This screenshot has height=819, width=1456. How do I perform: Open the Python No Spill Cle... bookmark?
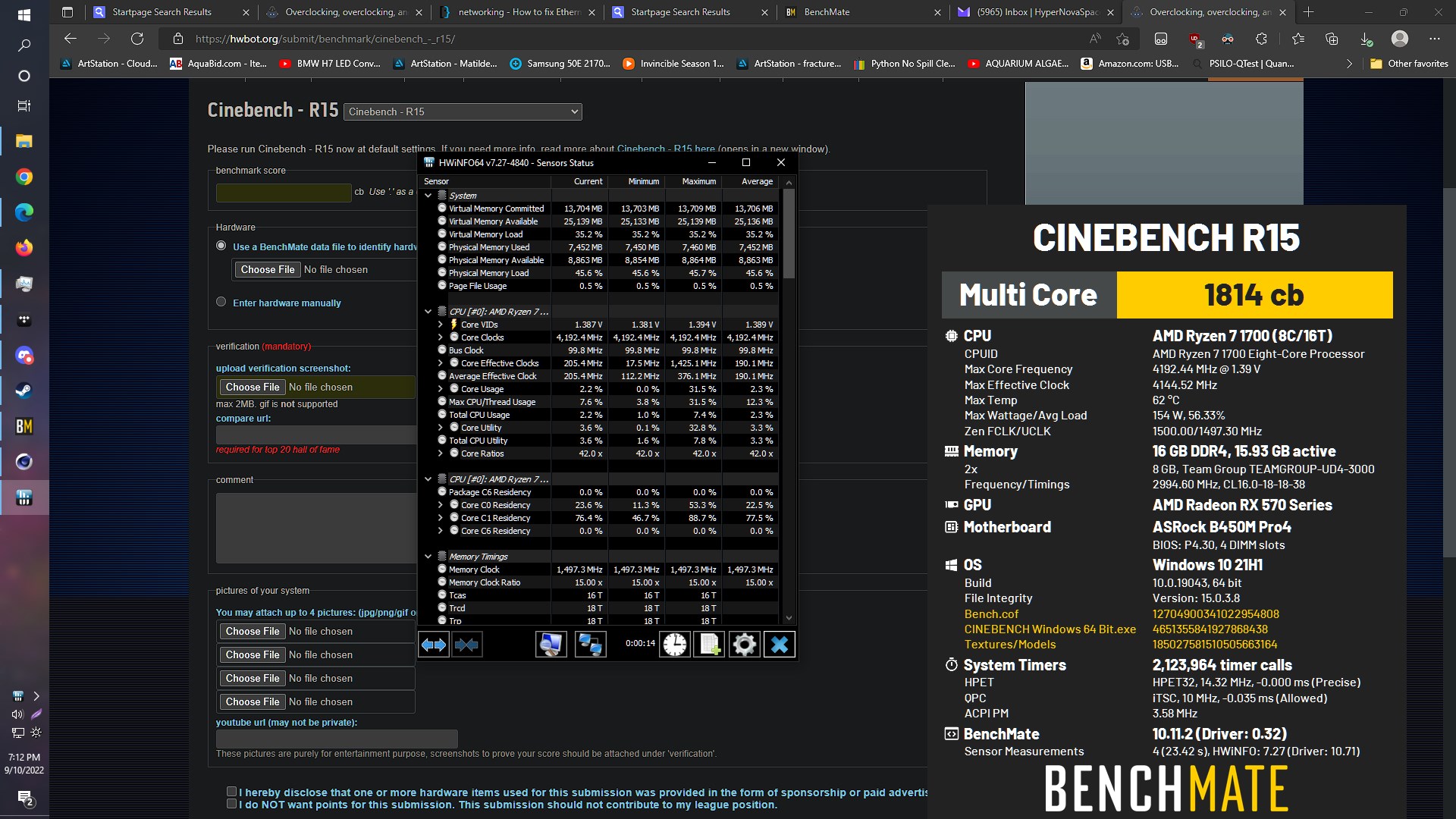click(905, 64)
